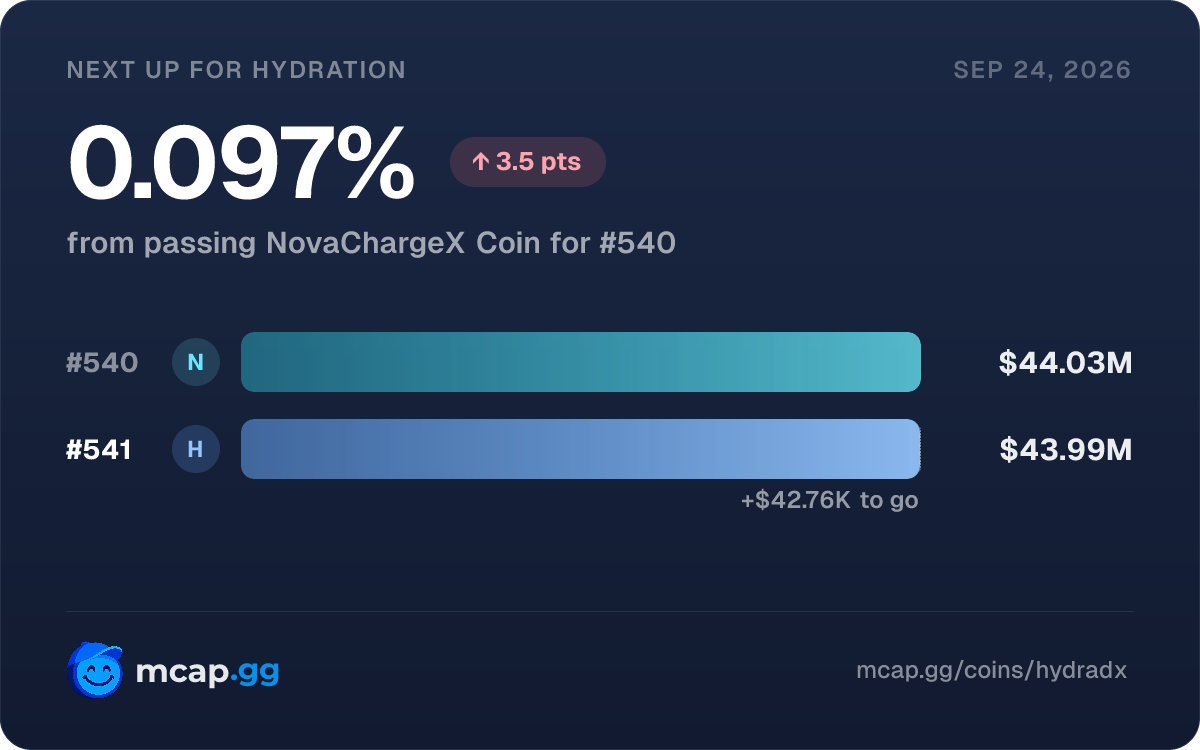Click the mcap.gg smiley mascot logo
1200x750 pixels.
point(95,670)
